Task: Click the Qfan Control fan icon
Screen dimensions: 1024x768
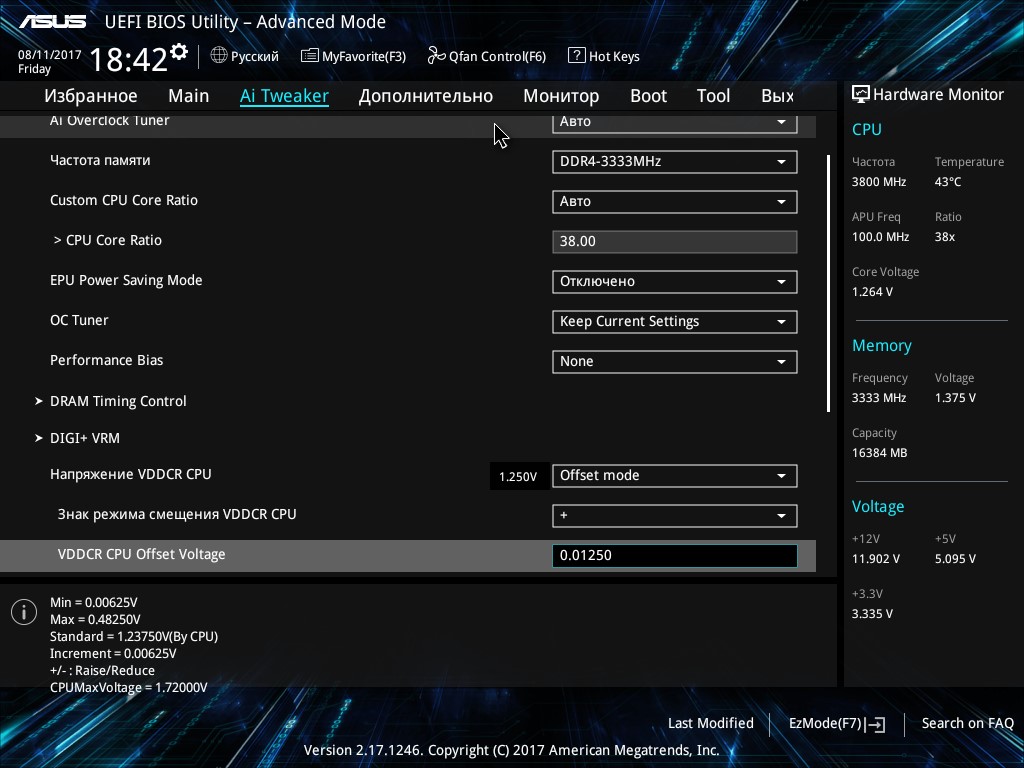Action: [436, 56]
